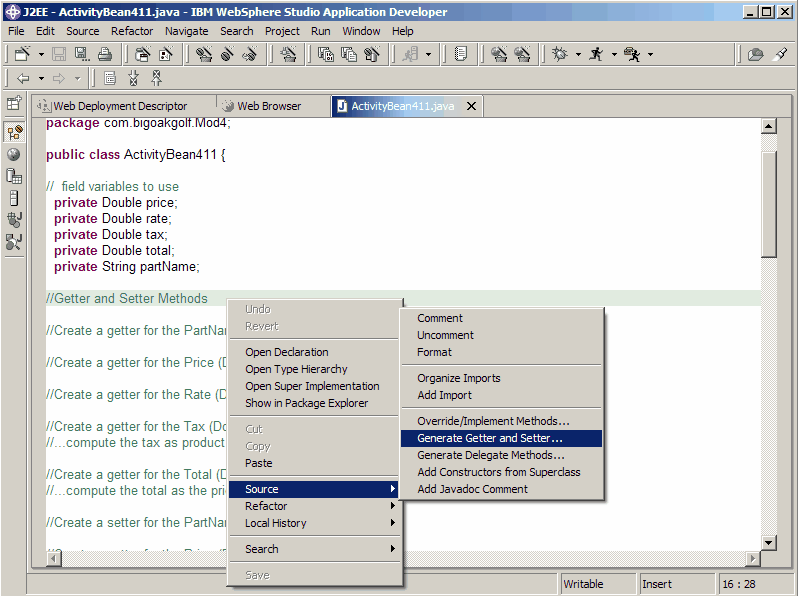Open the New wizard dropdown arrow
Screen dimensions: 798x596
tap(41, 54)
